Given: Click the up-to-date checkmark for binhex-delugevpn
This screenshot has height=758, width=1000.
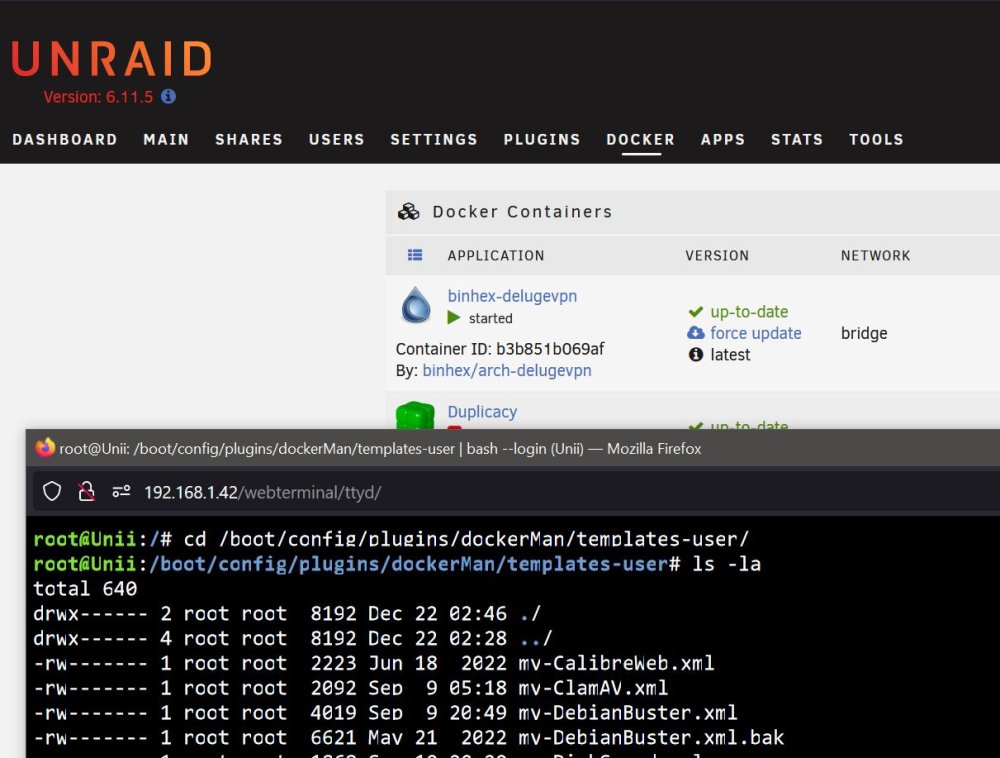Looking at the screenshot, I should 695,312.
